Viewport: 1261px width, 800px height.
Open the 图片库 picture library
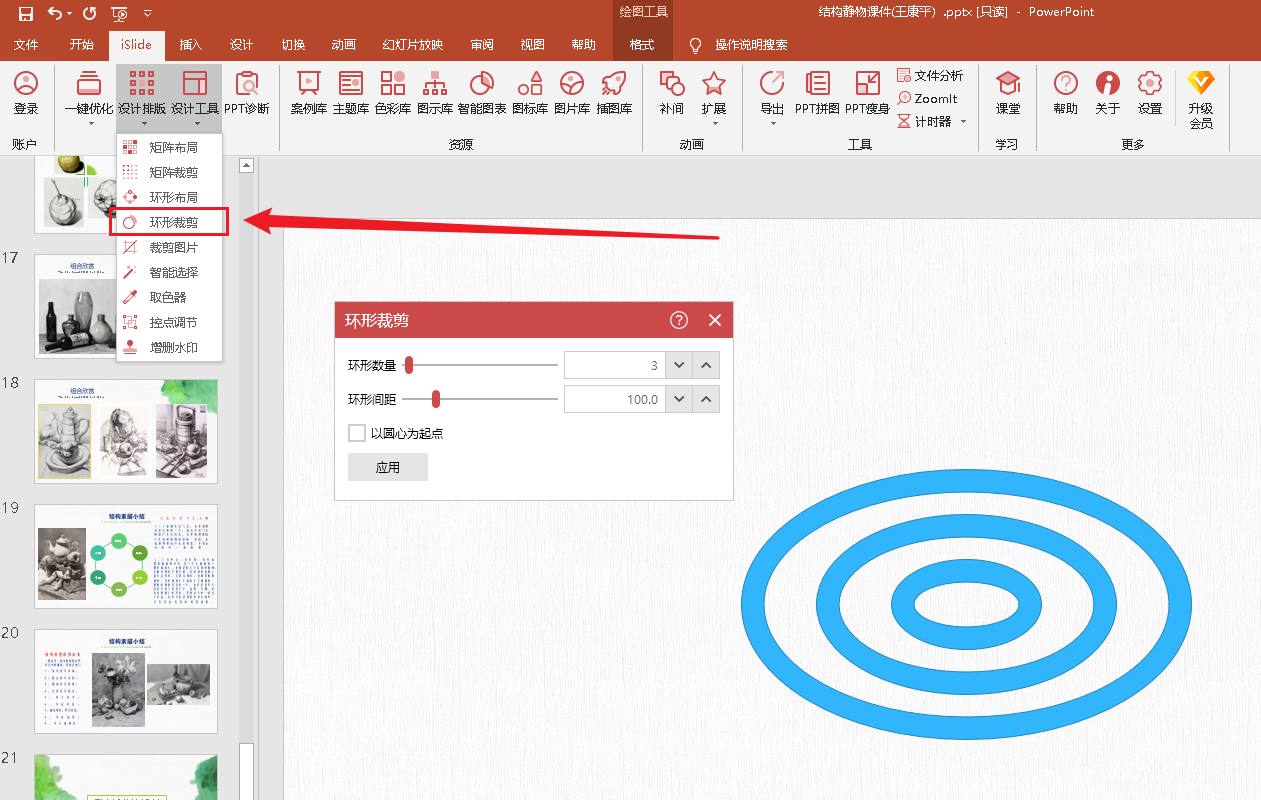tap(572, 93)
